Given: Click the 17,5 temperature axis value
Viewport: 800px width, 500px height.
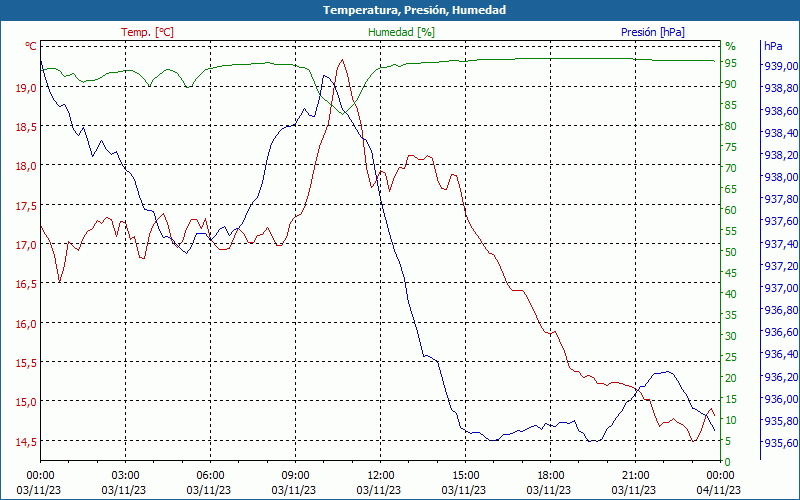Looking at the screenshot, I should click(26, 206).
